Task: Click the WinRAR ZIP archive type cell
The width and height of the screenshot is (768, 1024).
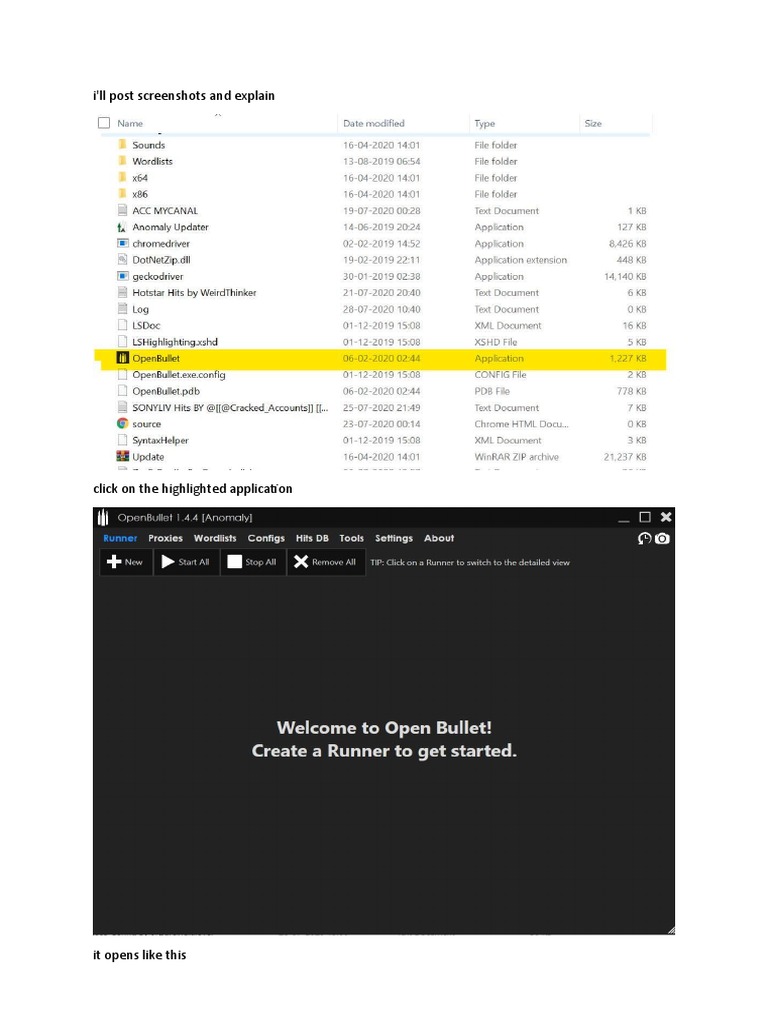Action: coord(517,456)
